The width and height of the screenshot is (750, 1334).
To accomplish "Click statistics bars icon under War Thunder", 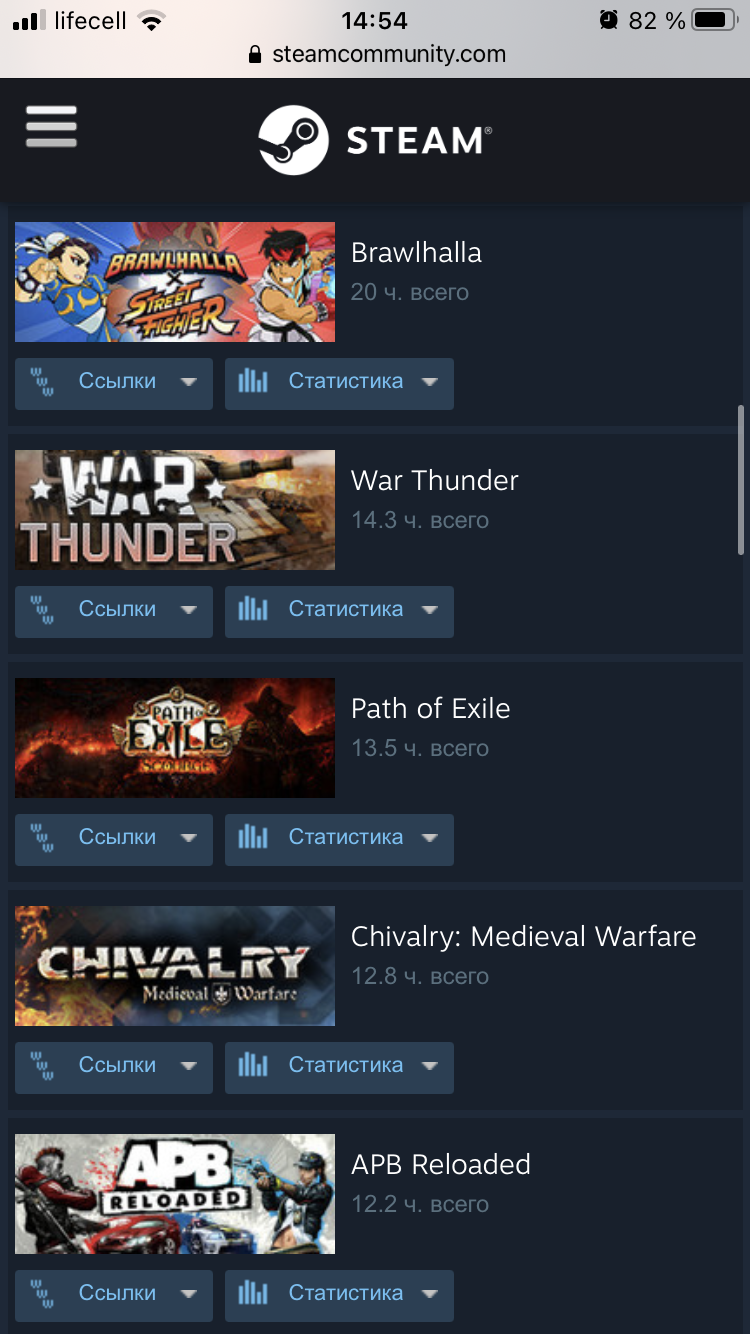I will (x=253, y=610).
